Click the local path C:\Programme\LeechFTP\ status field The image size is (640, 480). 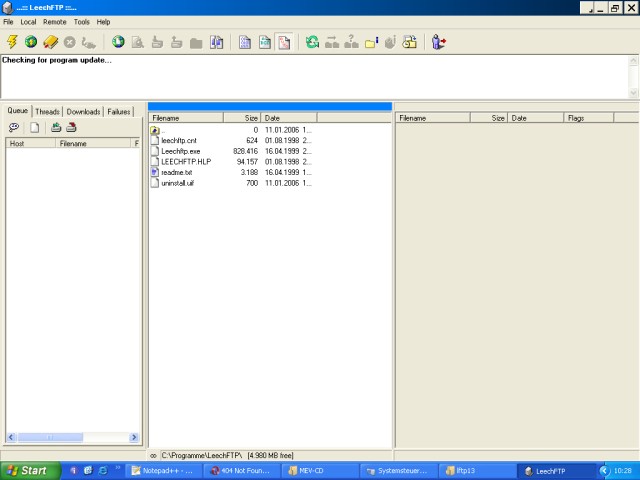(276, 455)
